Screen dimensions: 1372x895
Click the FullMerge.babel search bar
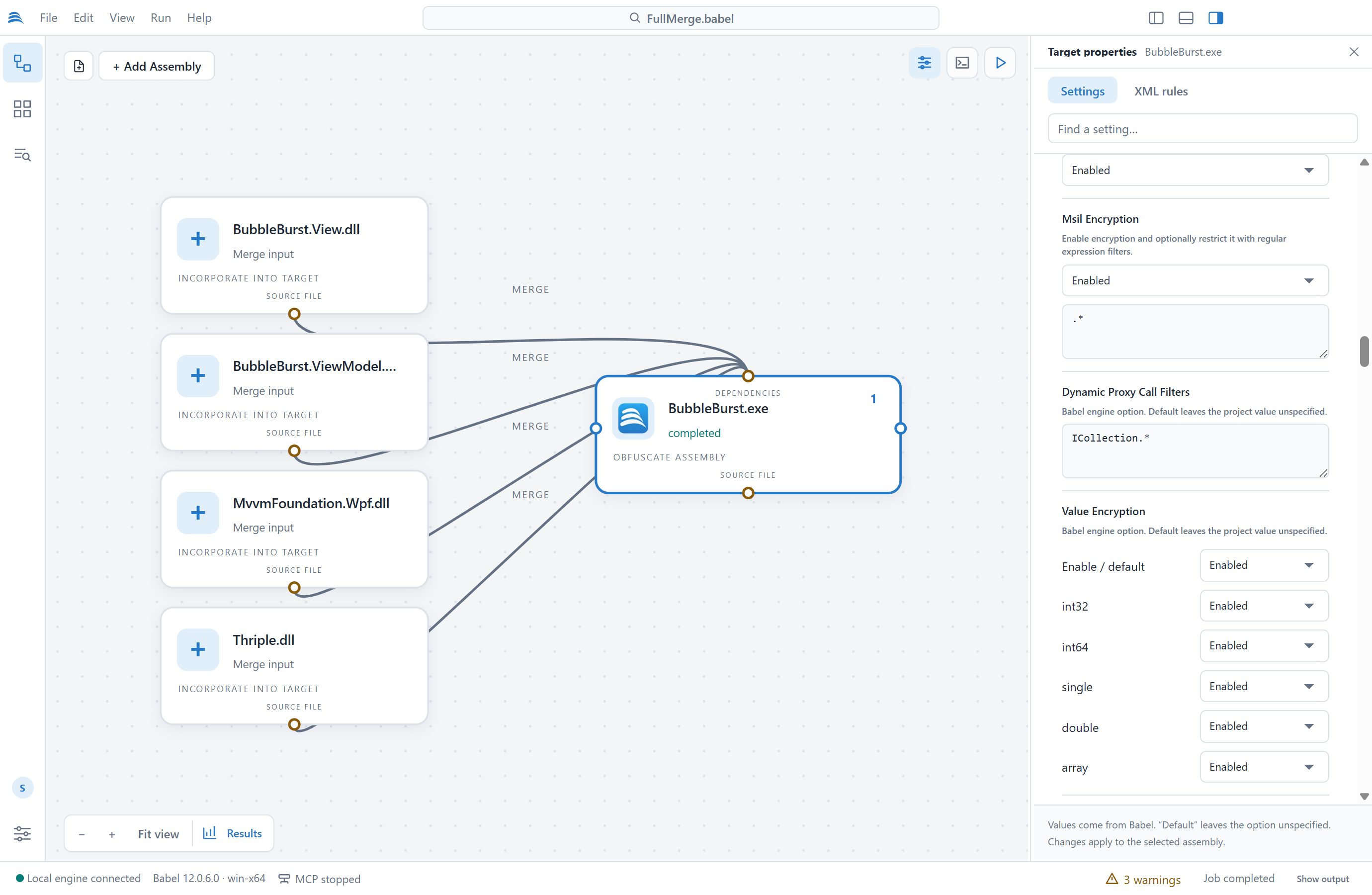click(681, 18)
